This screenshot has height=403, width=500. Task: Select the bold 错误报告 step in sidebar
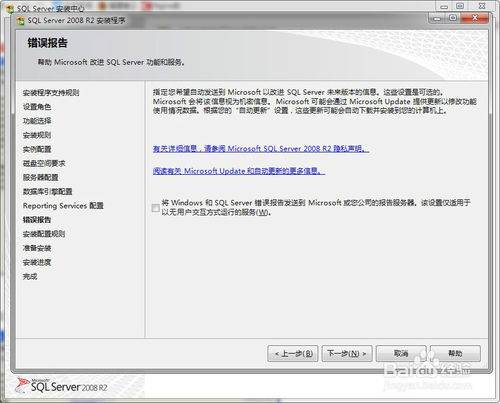point(37,220)
